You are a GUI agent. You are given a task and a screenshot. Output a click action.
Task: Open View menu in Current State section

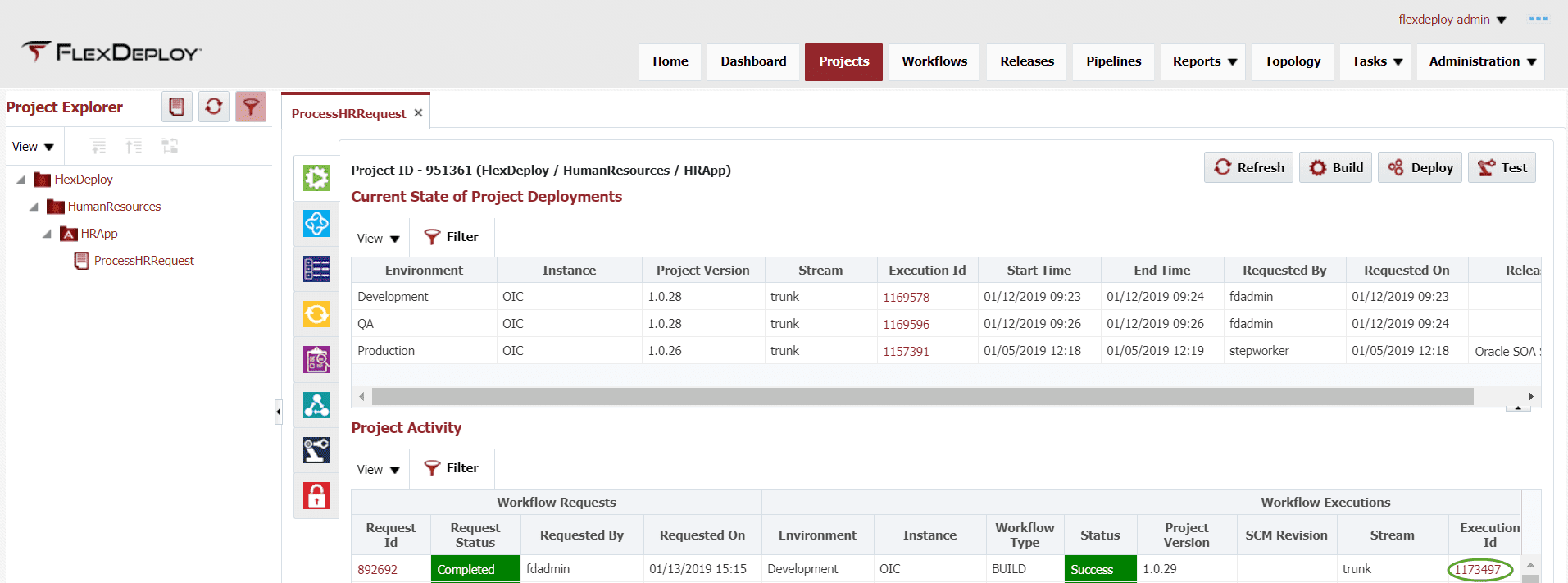(x=378, y=239)
